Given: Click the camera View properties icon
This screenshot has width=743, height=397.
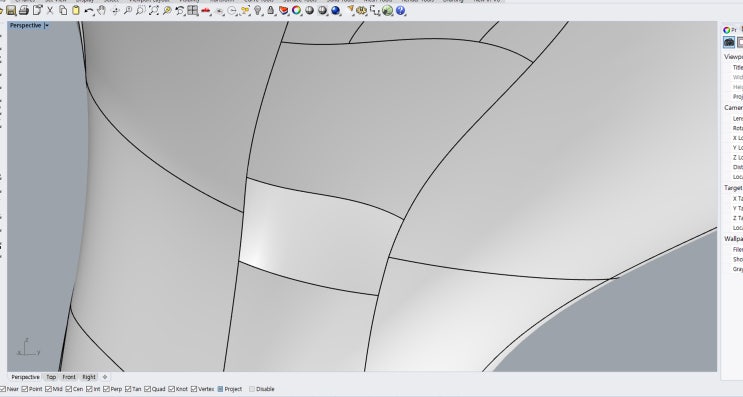Looking at the screenshot, I should [729, 43].
